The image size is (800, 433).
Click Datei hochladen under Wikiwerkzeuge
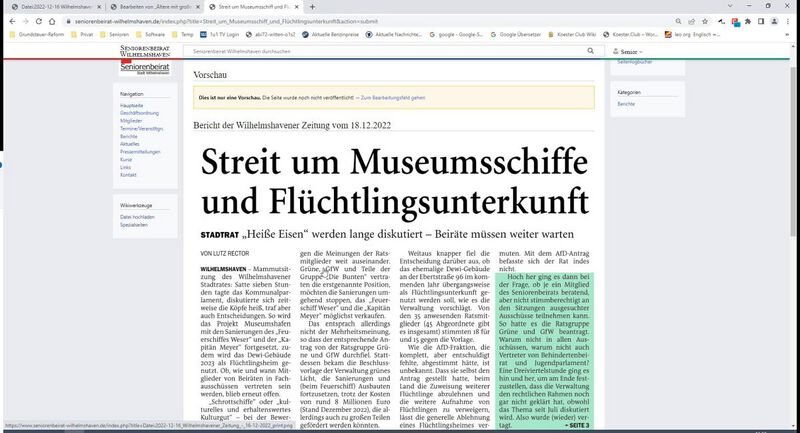tap(137, 217)
